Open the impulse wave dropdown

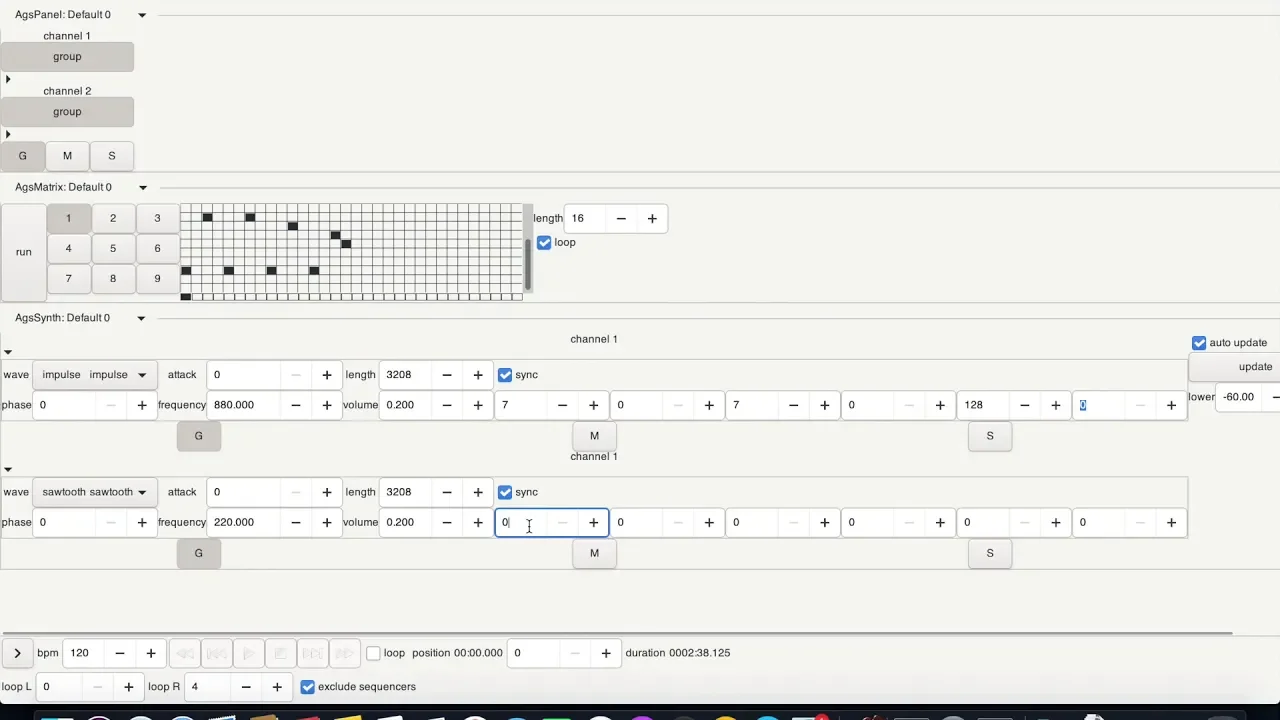[95, 375]
